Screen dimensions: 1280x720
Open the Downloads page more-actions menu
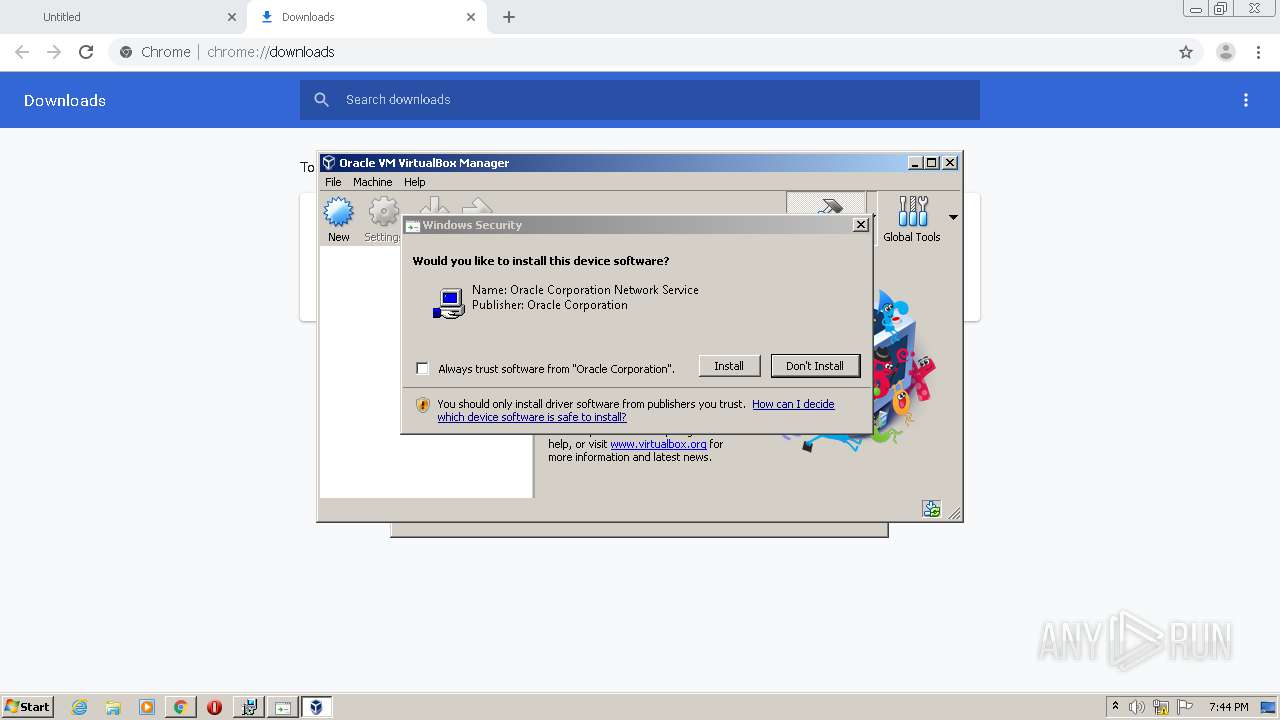(x=1246, y=100)
